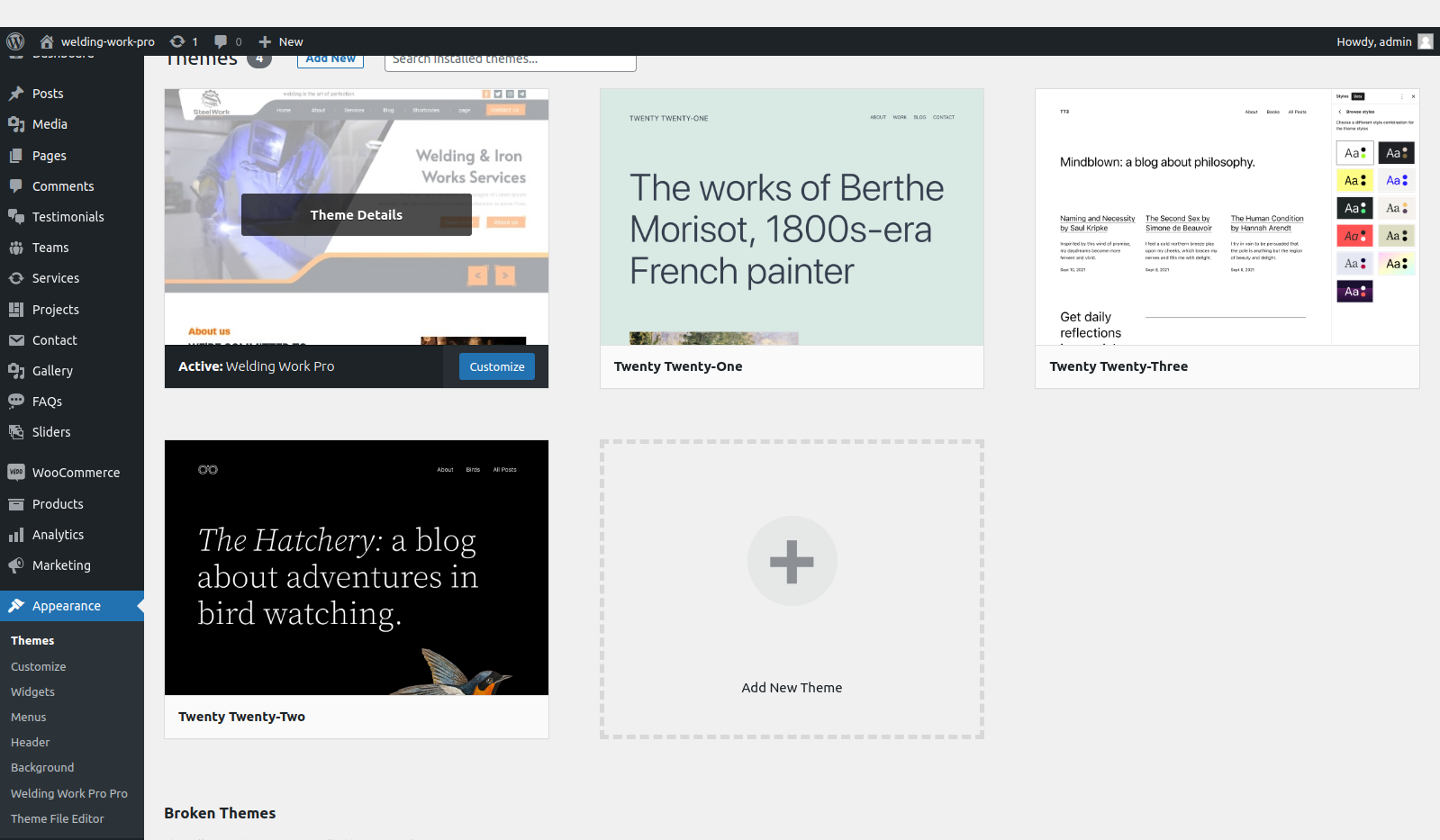The height and width of the screenshot is (840, 1440).
Task: Open the admin user avatar
Action: (x=1426, y=41)
